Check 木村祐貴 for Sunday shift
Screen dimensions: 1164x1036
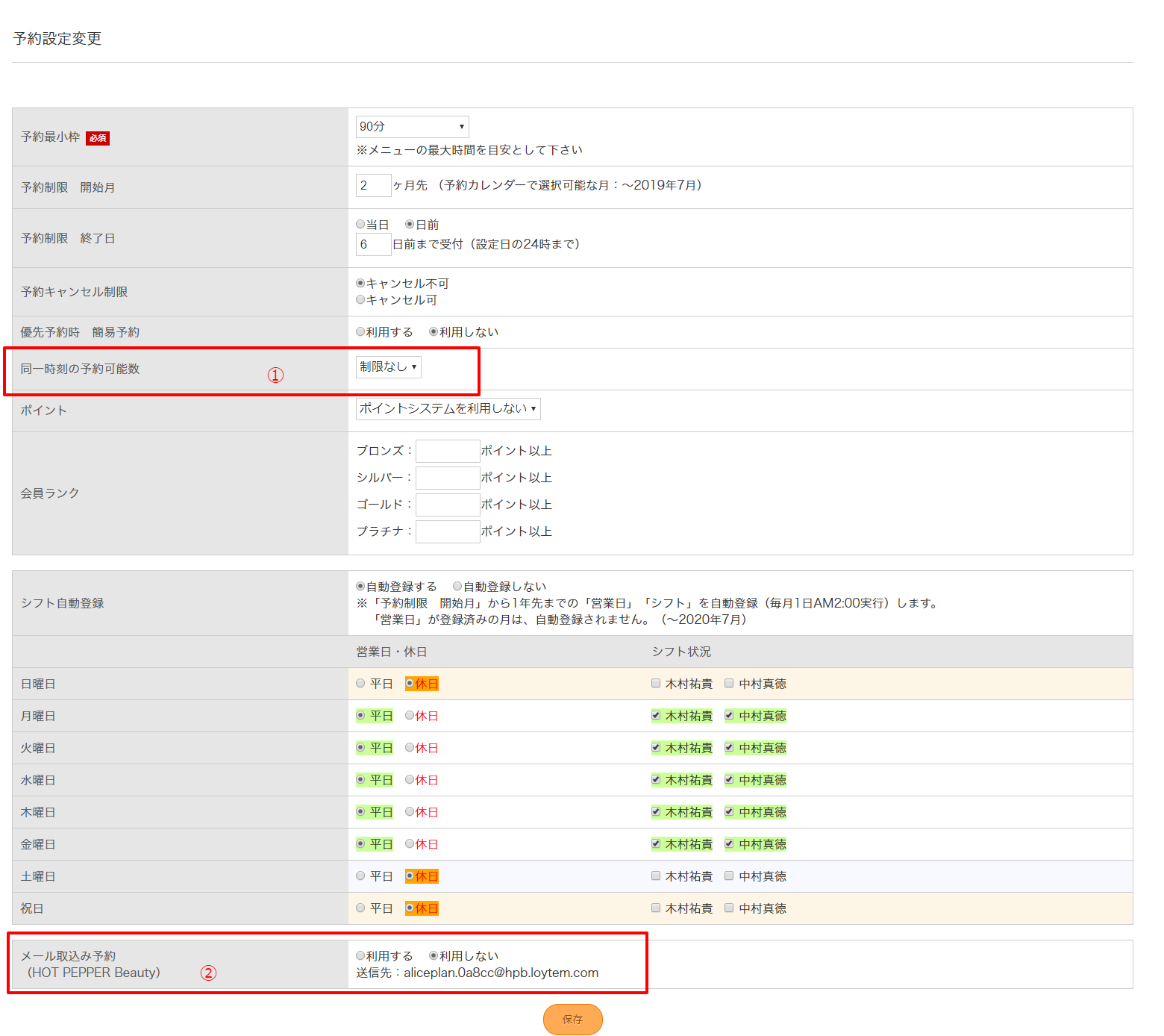[656, 684]
